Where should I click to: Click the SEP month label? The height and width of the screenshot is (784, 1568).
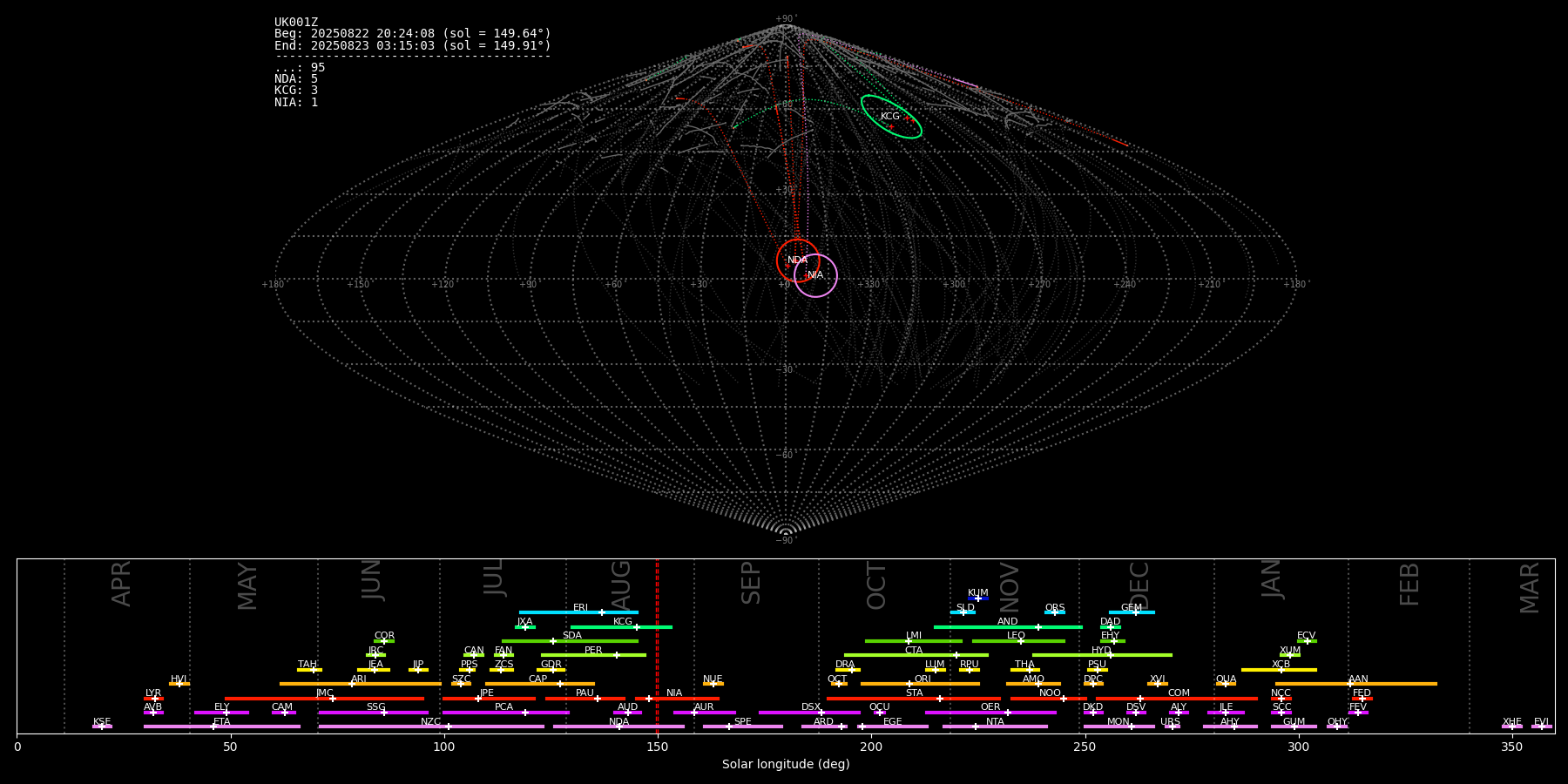[751, 583]
